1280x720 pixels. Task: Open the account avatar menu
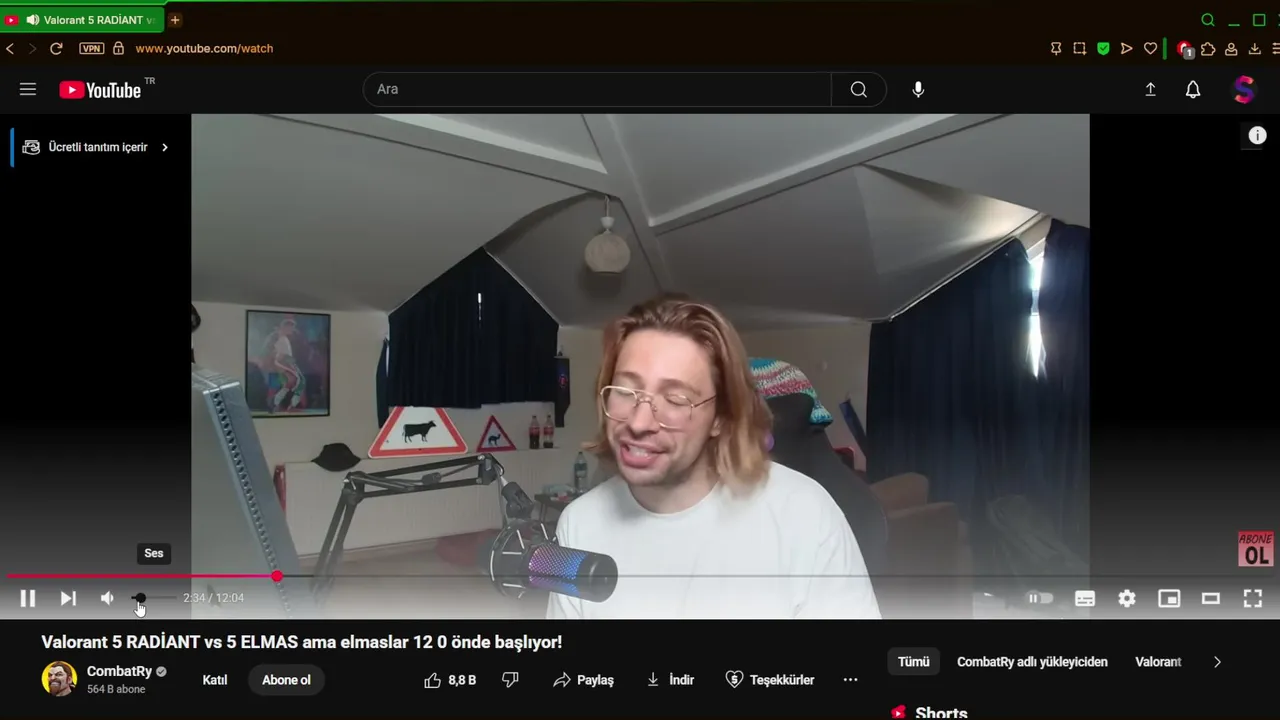point(1244,89)
